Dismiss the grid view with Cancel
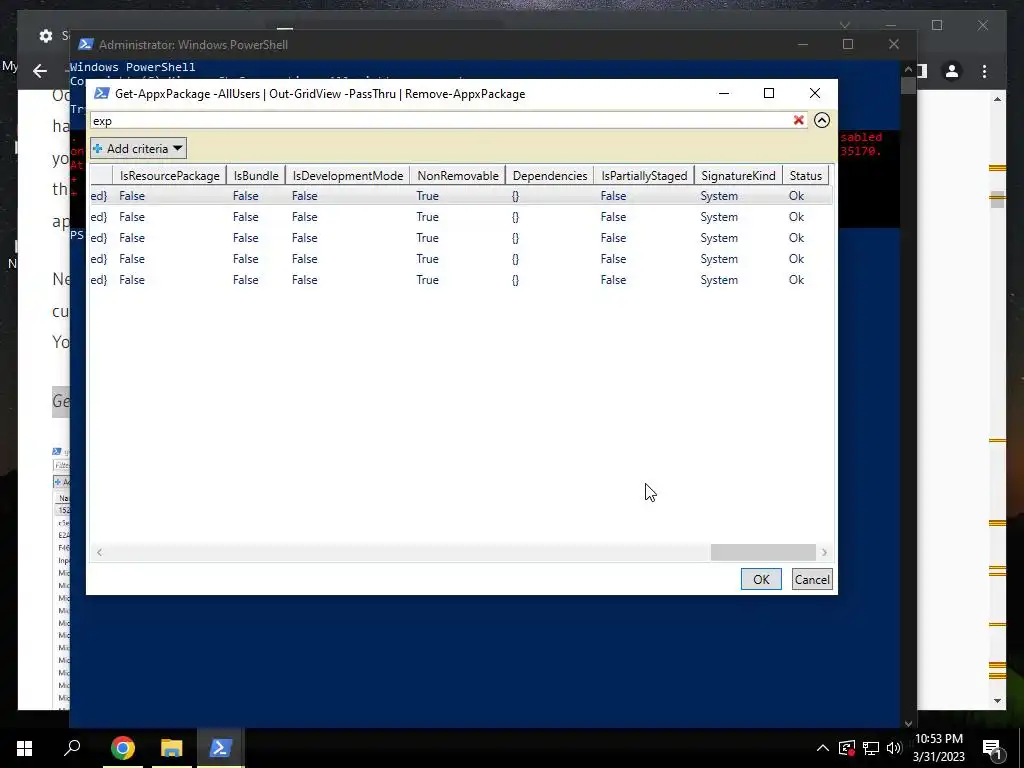 click(x=812, y=579)
